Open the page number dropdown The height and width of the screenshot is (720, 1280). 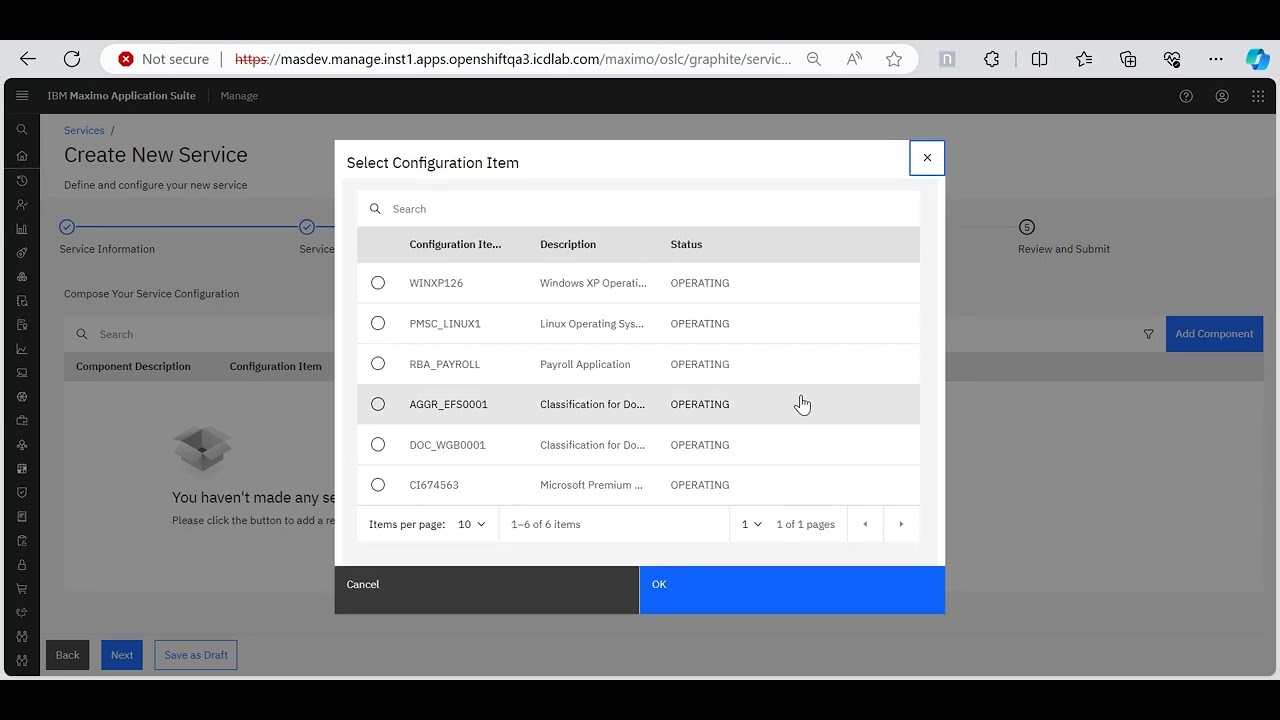click(x=751, y=524)
